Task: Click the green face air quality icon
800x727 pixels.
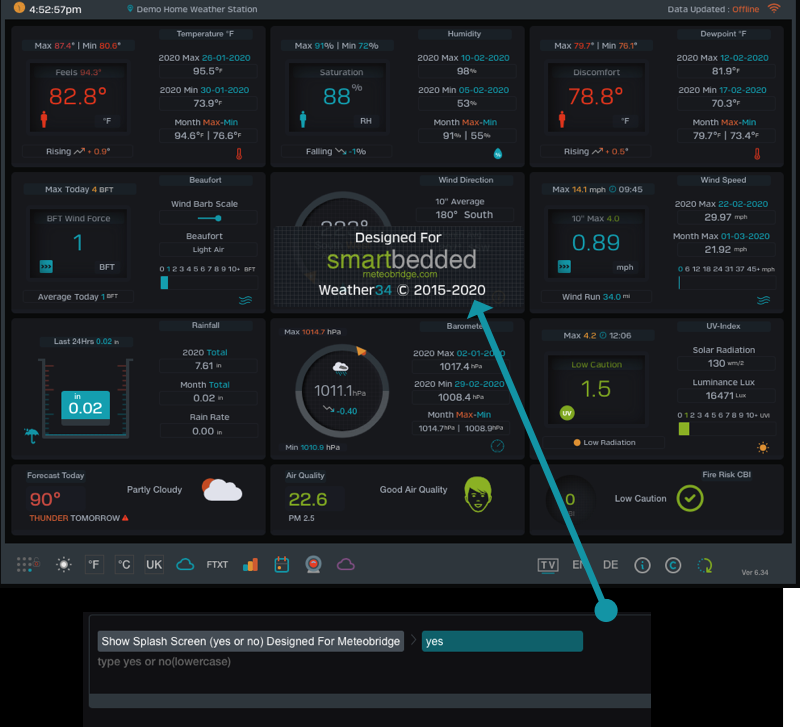Action: 478,494
